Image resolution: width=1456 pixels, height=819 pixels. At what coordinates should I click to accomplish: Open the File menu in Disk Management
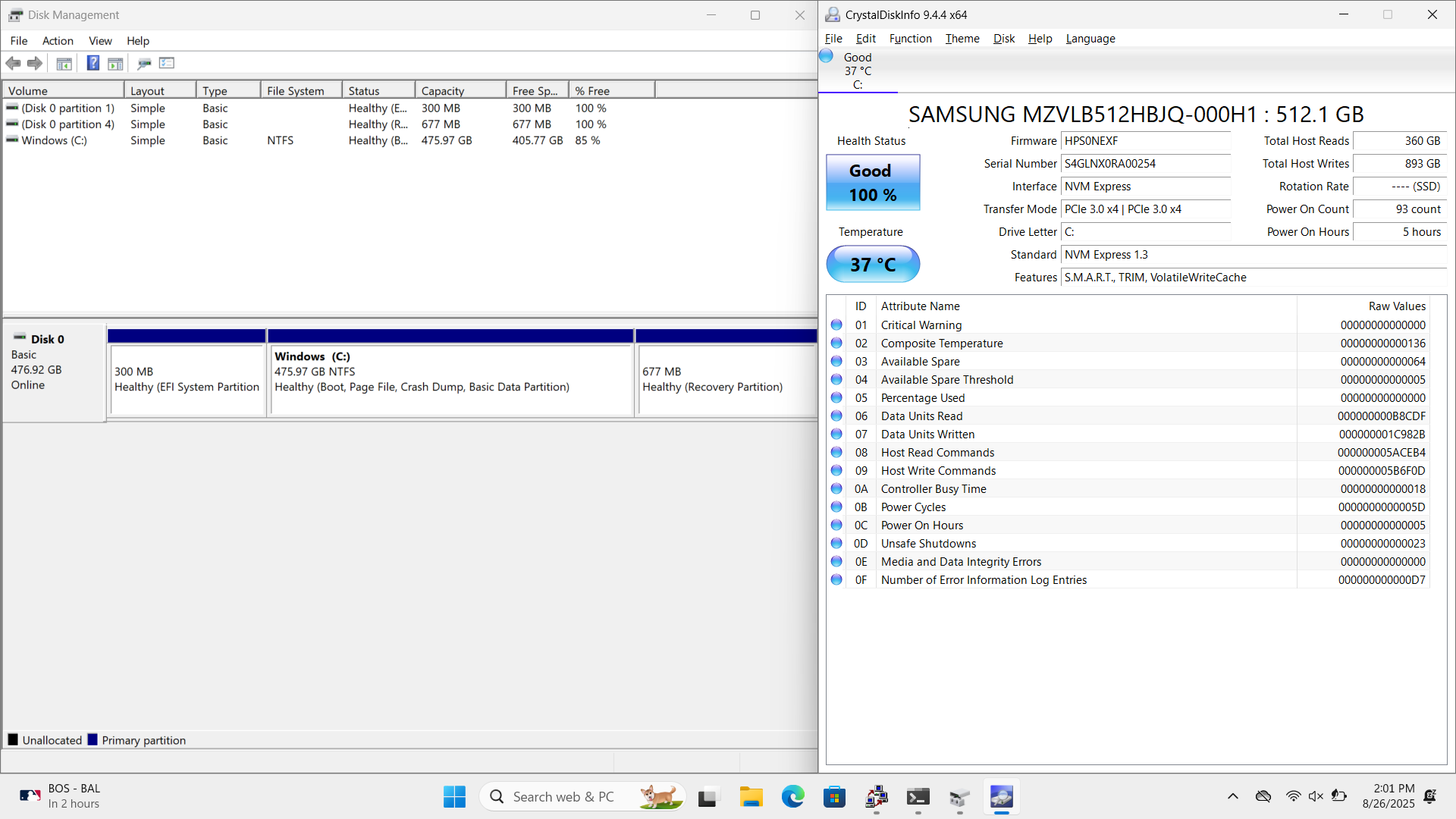[x=19, y=41]
